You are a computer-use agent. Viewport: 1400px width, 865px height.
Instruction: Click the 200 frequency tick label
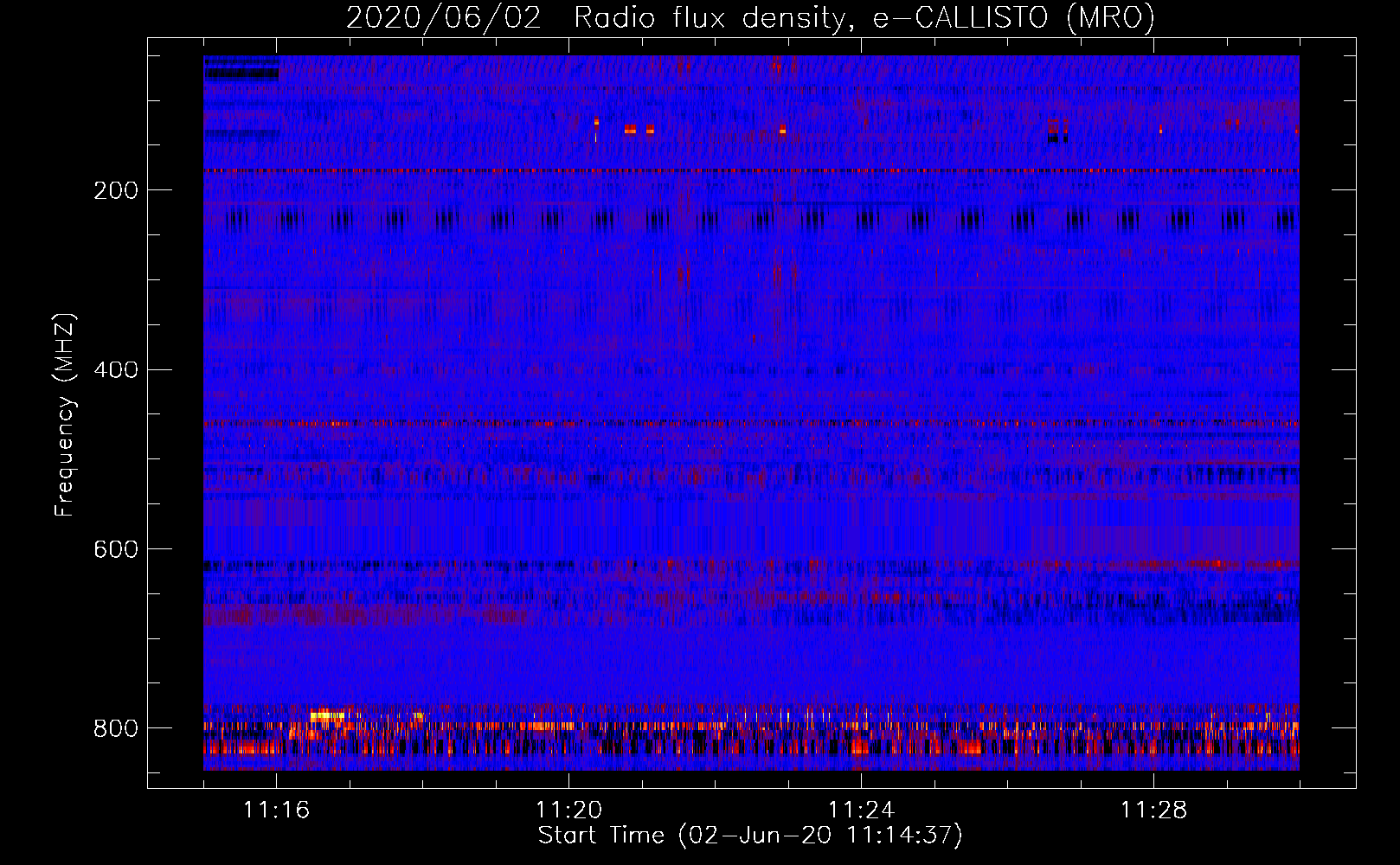tap(116, 190)
